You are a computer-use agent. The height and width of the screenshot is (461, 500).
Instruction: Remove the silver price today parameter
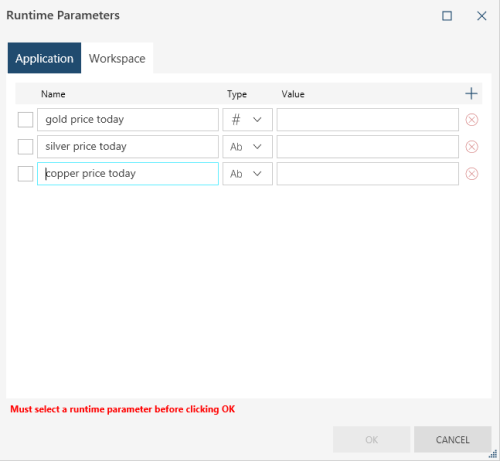[x=472, y=147]
